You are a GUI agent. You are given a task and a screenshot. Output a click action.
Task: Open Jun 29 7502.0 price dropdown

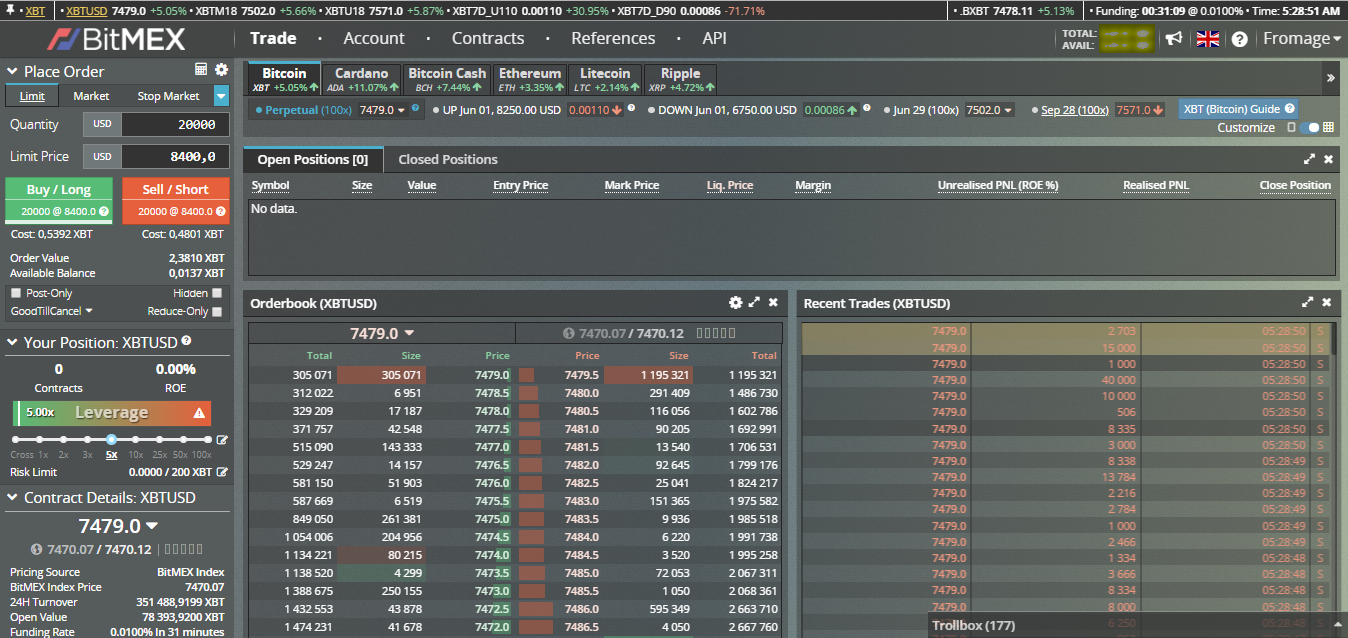pos(989,110)
